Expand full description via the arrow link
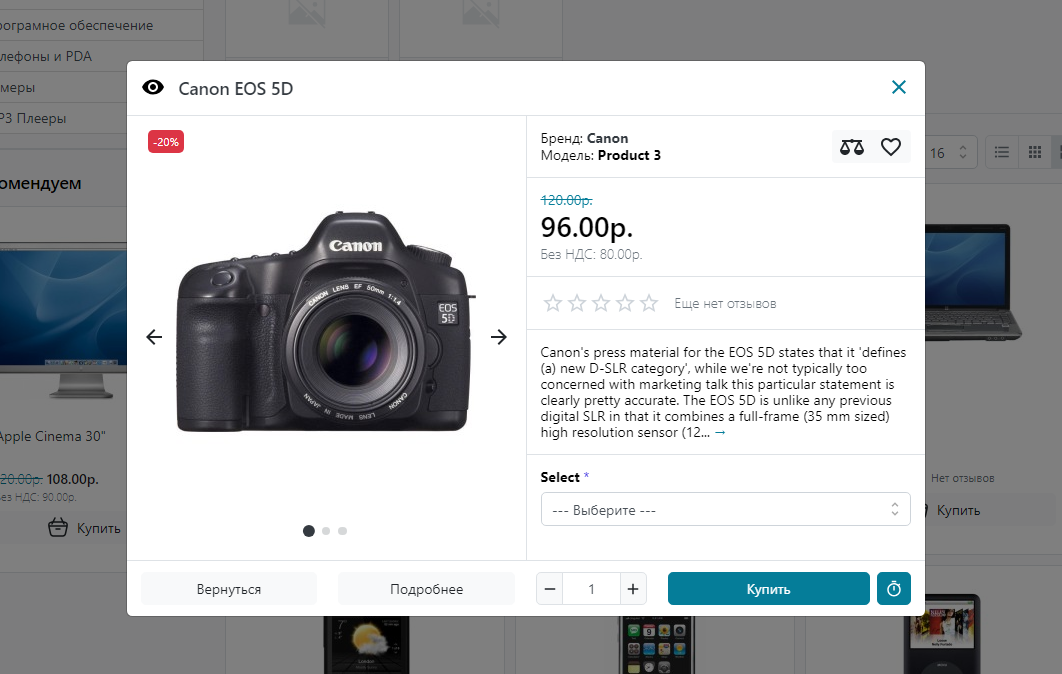 pyautogui.click(x=720, y=433)
